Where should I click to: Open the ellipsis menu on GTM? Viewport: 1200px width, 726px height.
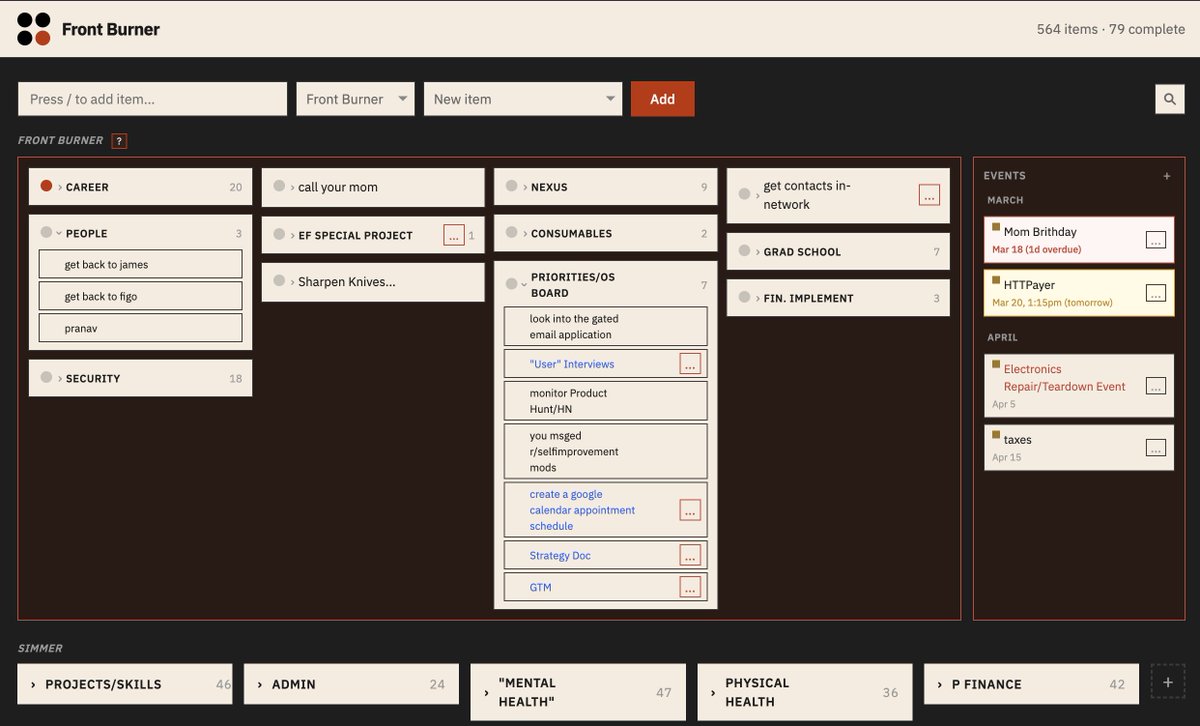pos(690,587)
